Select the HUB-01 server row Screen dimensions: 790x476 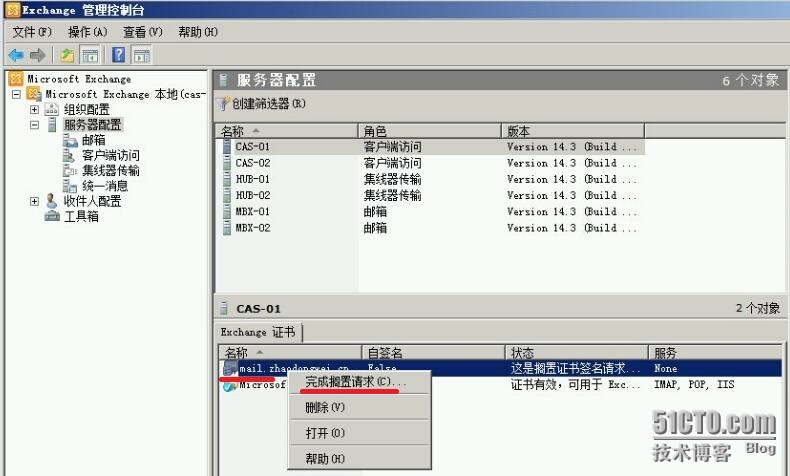pos(431,179)
